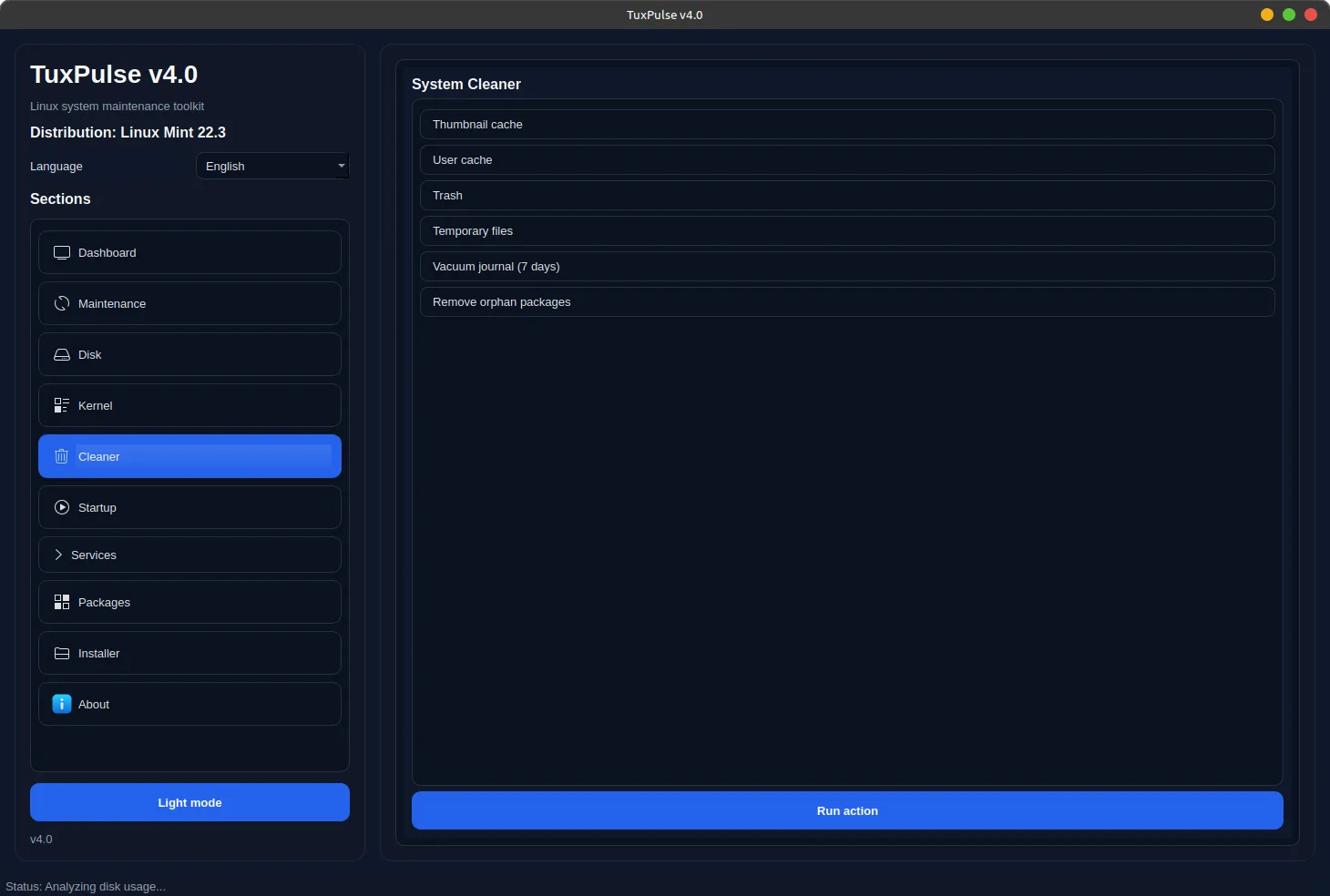Click the Packages grid icon
The height and width of the screenshot is (896, 1330).
click(x=62, y=603)
